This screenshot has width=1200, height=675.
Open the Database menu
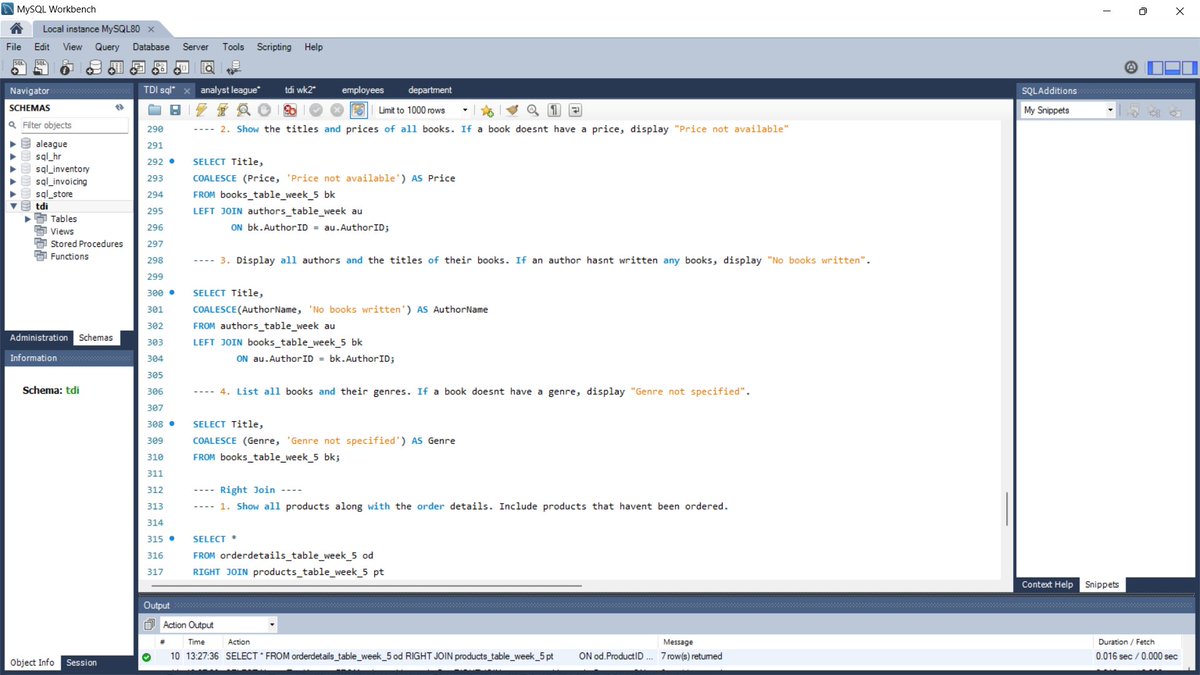tap(151, 47)
